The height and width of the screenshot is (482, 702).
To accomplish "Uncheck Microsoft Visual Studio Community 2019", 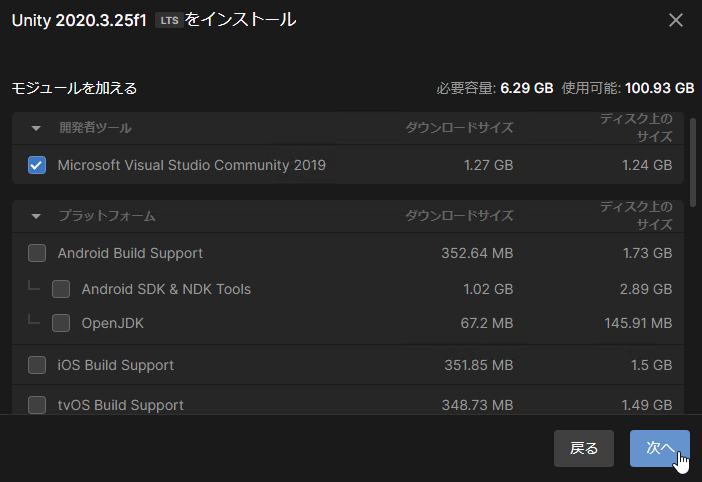I will (x=37, y=165).
